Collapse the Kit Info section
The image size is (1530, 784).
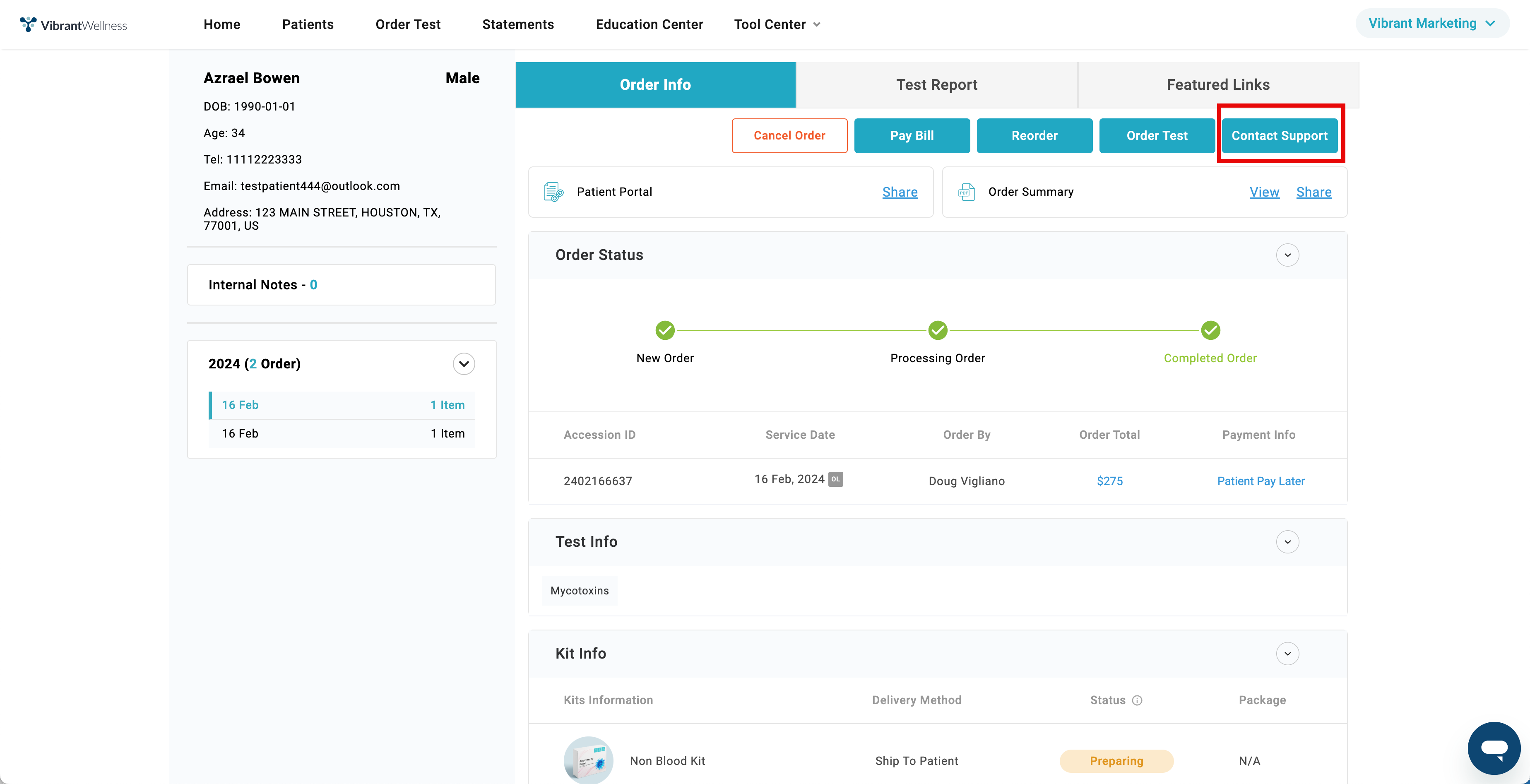pyautogui.click(x=1287, y=653)
